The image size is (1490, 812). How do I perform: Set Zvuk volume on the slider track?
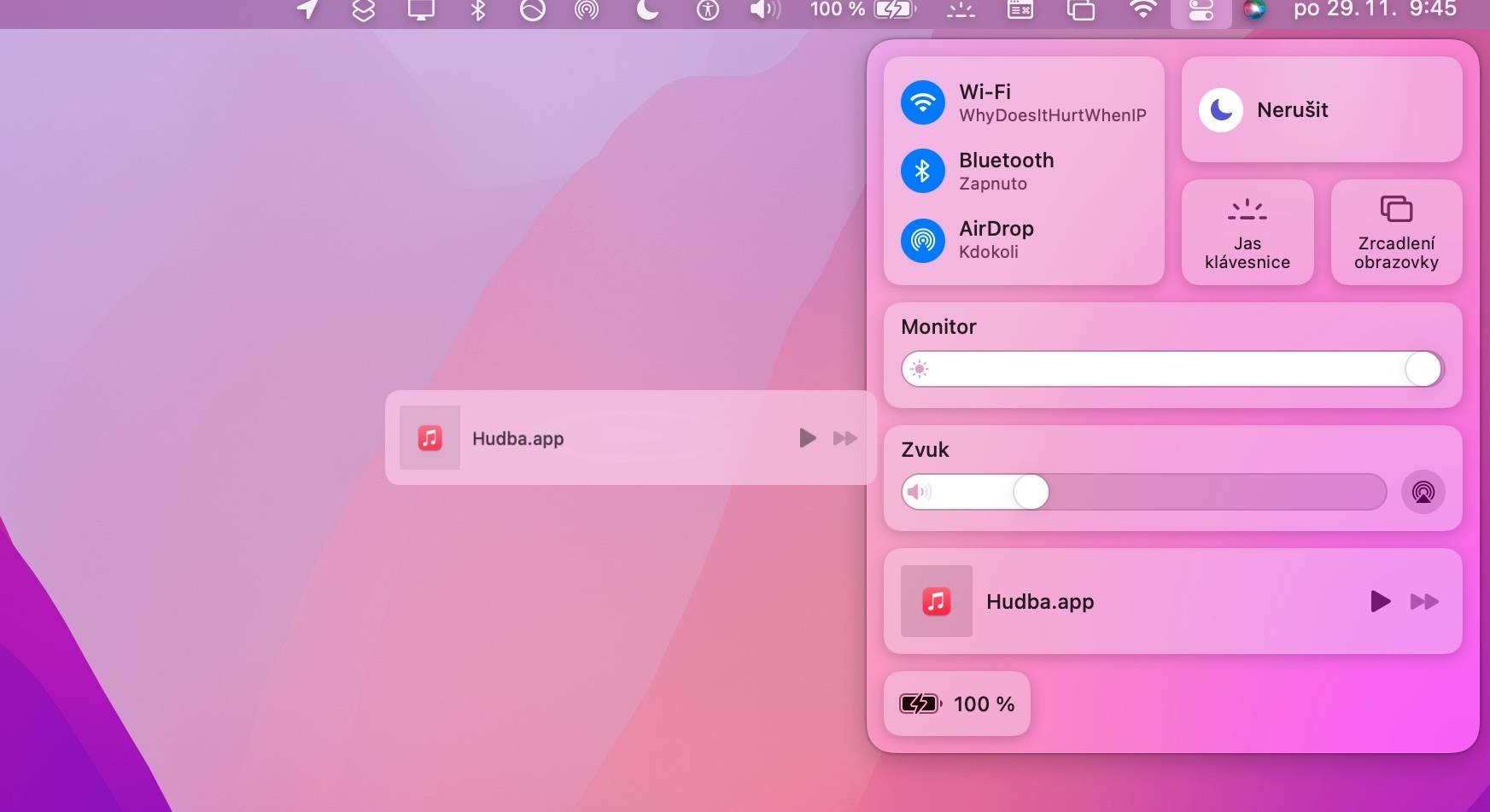coord(1144,492)
